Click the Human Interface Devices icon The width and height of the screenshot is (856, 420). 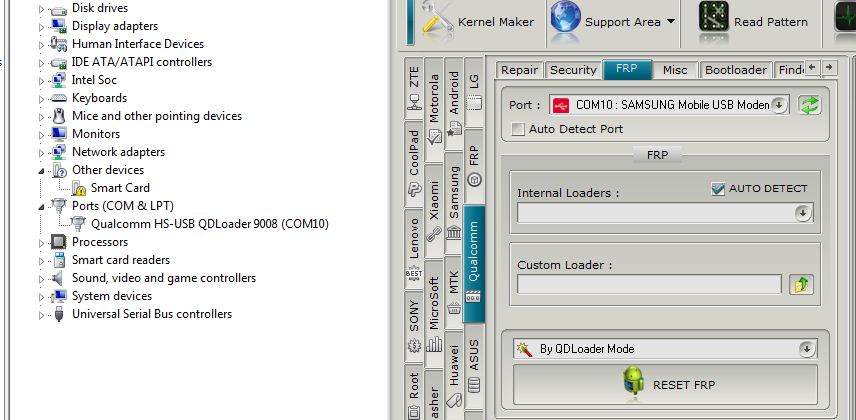click(58, 44)
